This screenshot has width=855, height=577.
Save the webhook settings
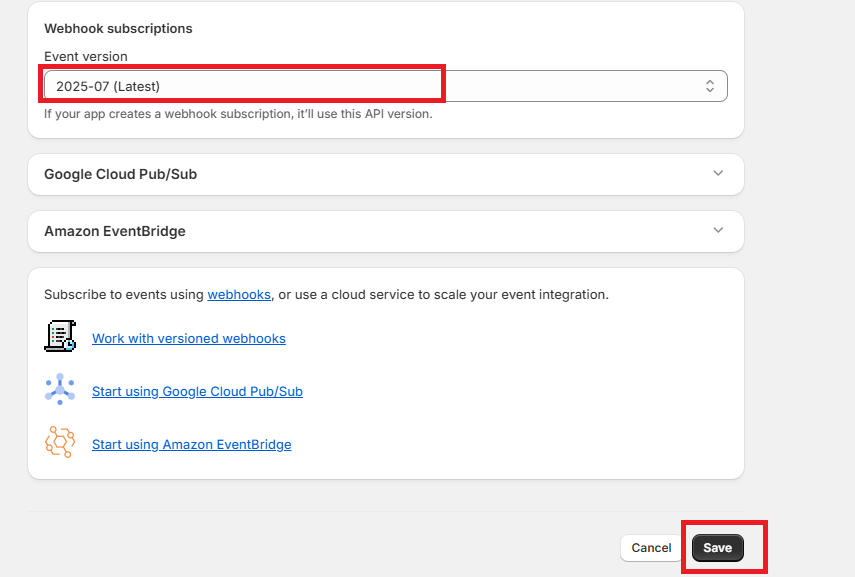(717, 548)
